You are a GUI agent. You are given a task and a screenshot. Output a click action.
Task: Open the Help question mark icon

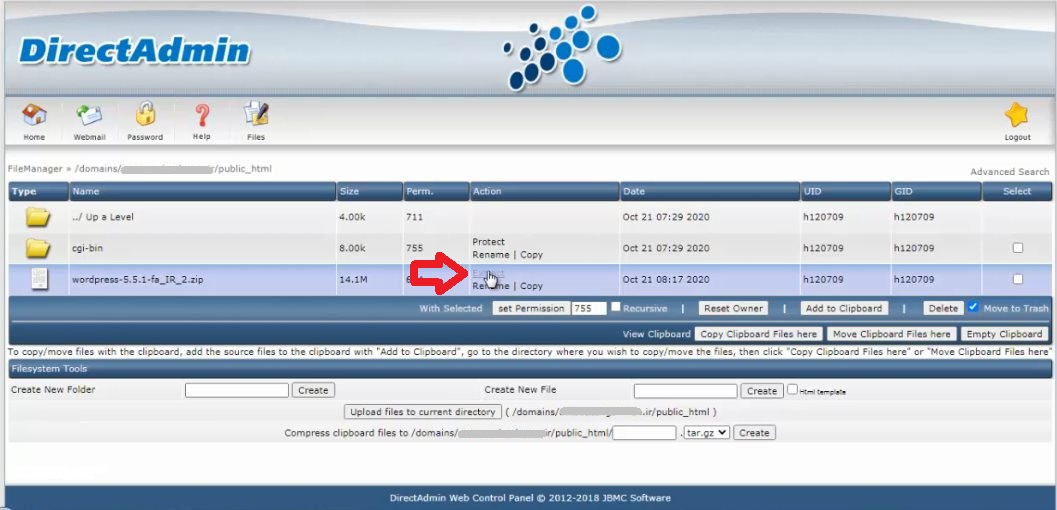coord(202,115)
